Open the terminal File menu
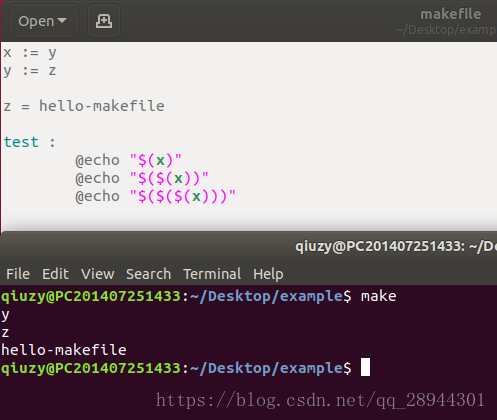 [18, 274]
